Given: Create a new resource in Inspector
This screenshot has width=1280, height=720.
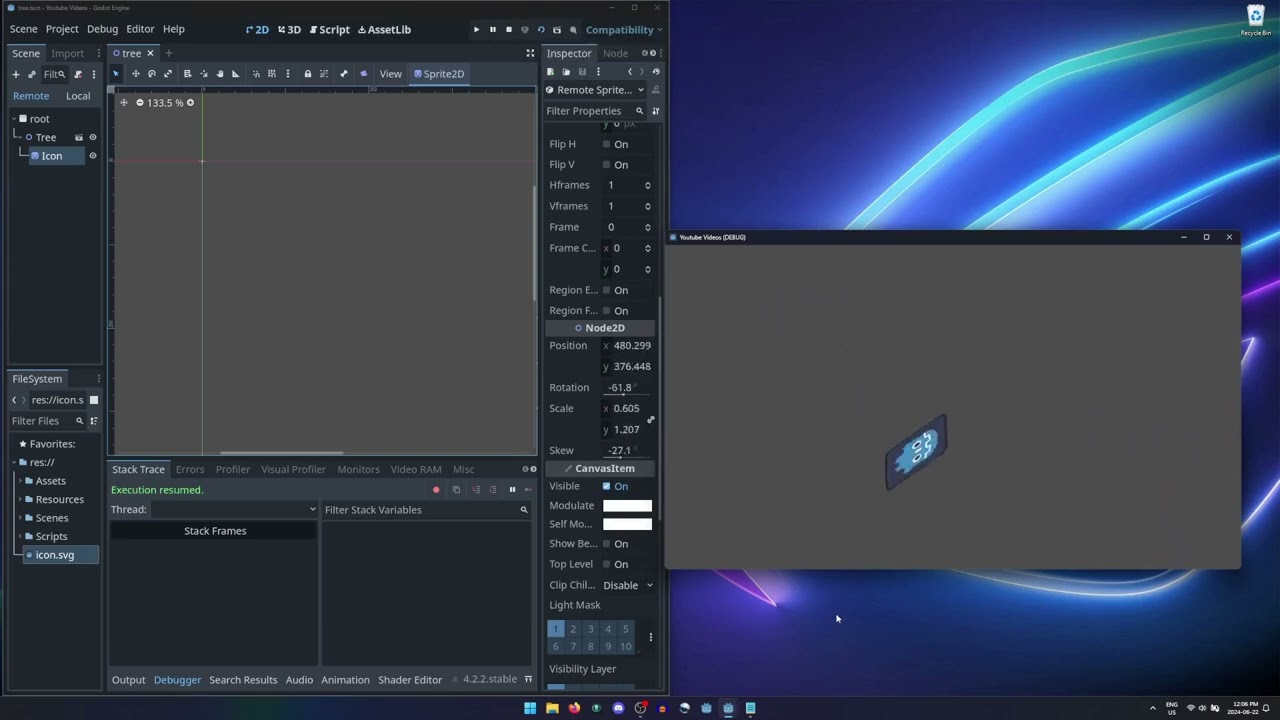Looking at the screenshot, I should pos(550,72).
